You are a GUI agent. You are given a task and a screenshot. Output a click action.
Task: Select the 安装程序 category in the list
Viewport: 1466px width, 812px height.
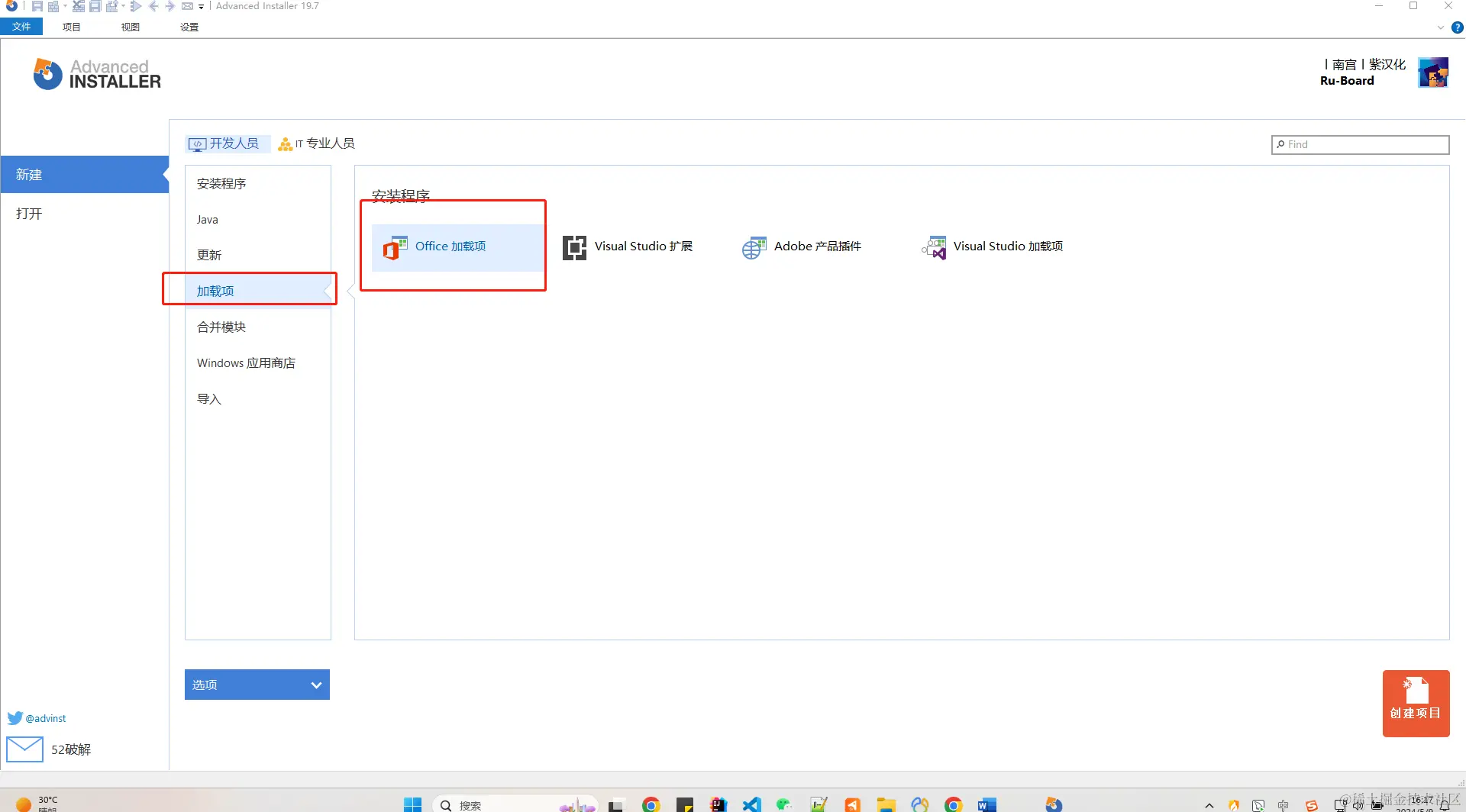[x=257, y=184]
